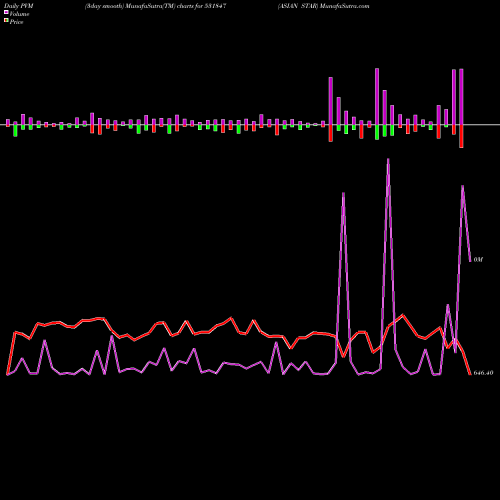Click the '(ASIAN STAR) MunafaSutra.com' header text
Screen dimensions: 500x500
click(324, 6)
